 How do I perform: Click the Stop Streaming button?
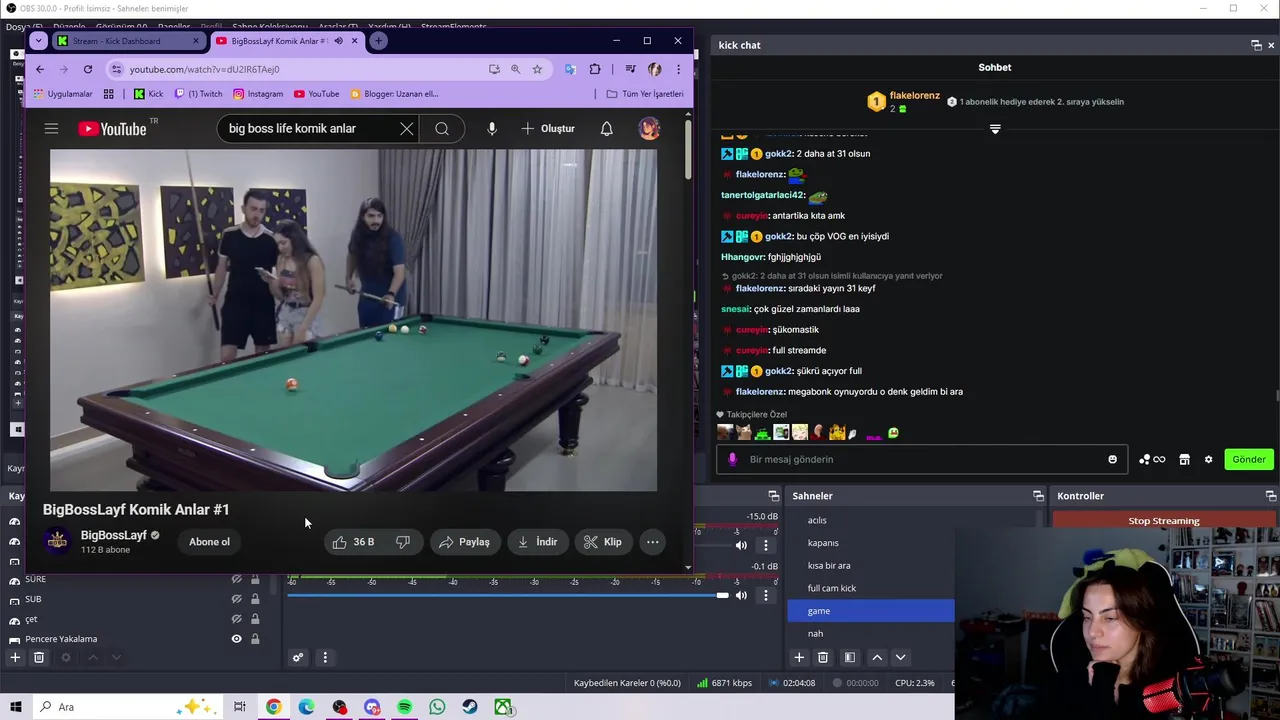1164,520
